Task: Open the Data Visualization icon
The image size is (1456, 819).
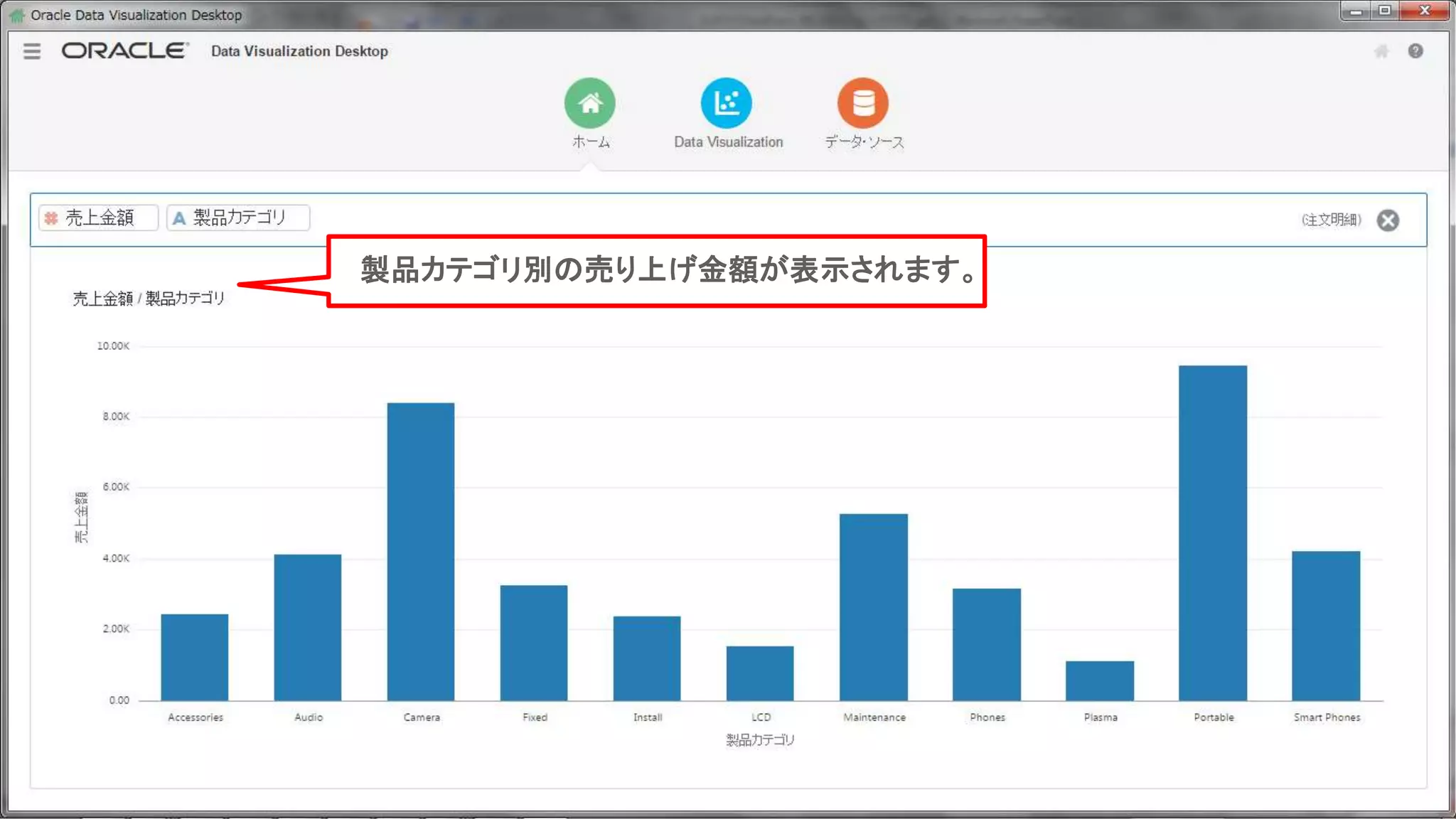Action: pyautogui.click(x=727, y=103)
